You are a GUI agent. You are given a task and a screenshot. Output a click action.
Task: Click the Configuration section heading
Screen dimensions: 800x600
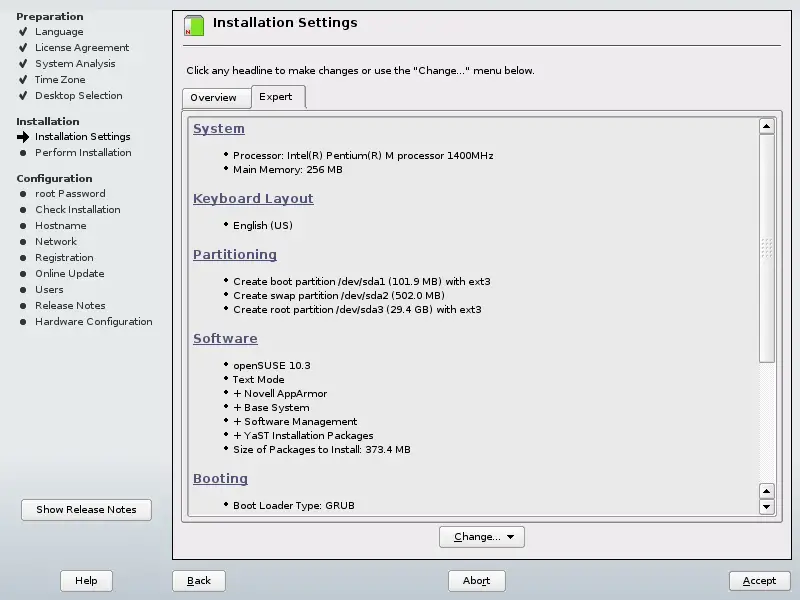pyautogui.click(x=54, y=179)
